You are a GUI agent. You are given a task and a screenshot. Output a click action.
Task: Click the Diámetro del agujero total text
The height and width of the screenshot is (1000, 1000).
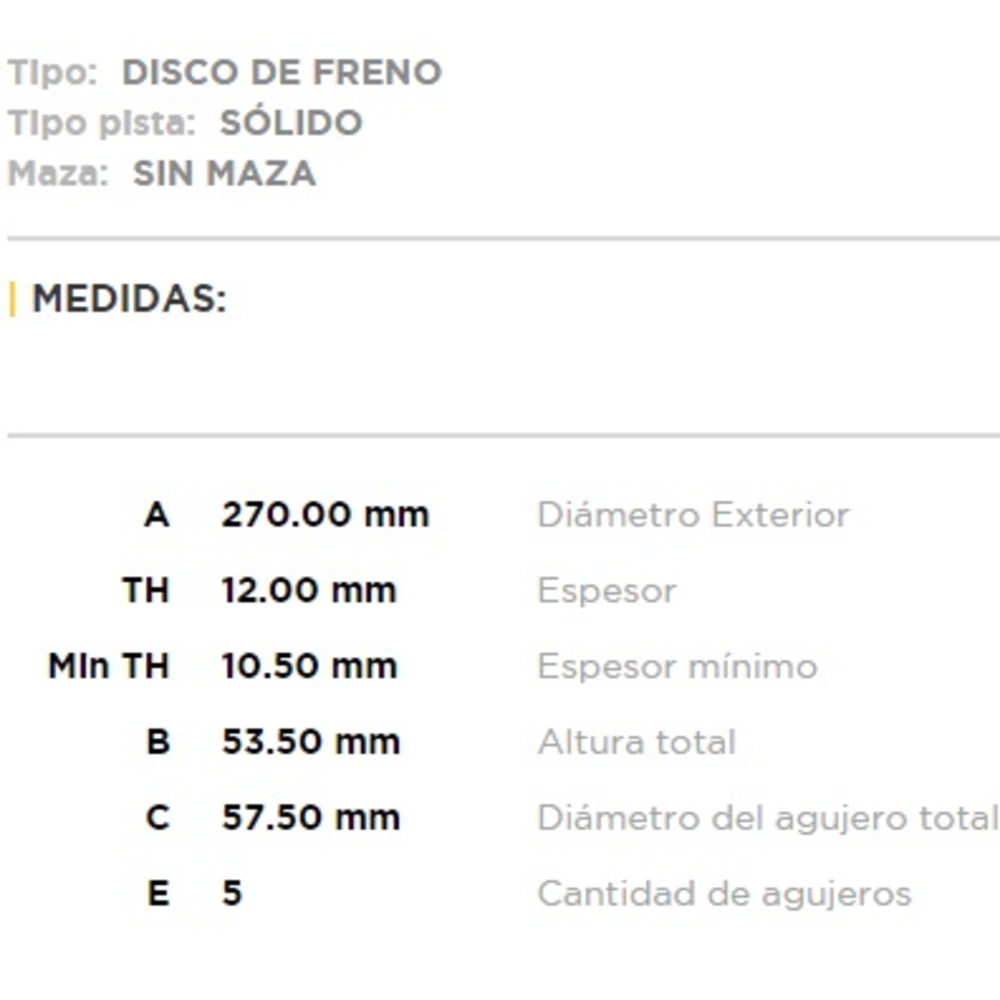[x=767, y=818]
